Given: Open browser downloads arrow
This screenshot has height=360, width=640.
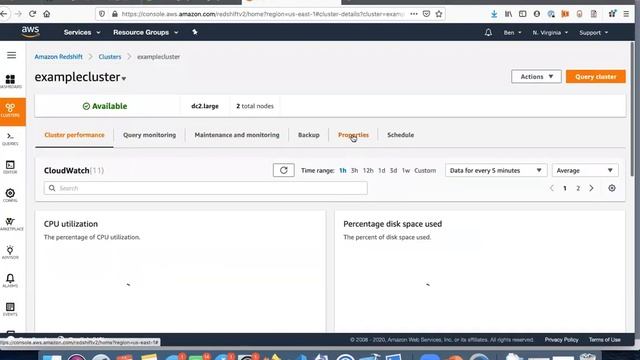Looking at the screenshot, I should pos(494,14).
